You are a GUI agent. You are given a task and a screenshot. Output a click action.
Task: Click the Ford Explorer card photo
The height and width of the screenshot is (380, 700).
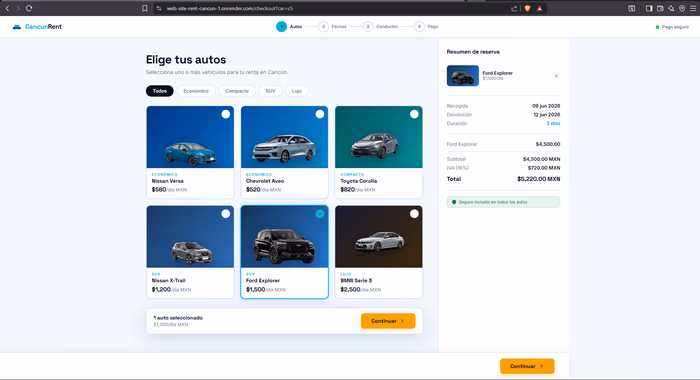[x=284, y=237]
